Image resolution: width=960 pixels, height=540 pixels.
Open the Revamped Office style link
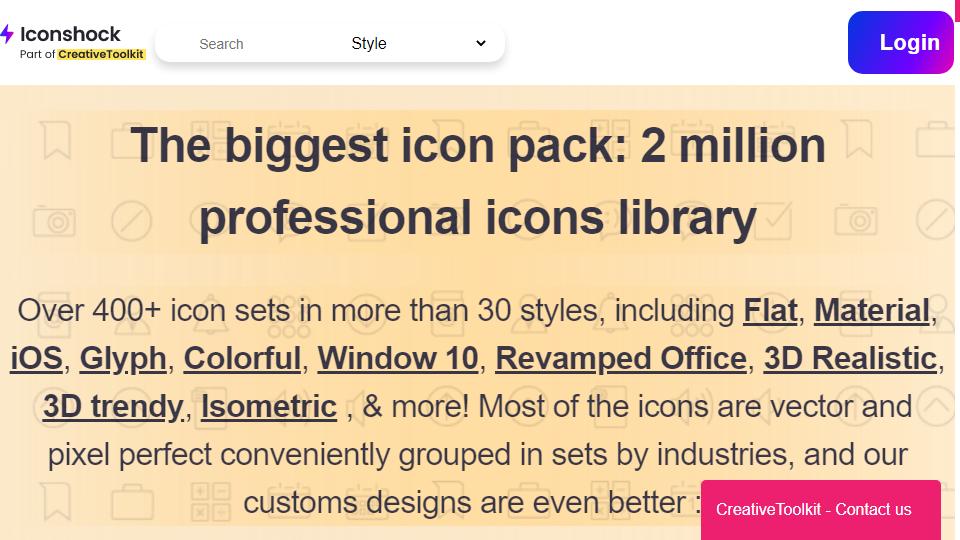tap(621, 358)
